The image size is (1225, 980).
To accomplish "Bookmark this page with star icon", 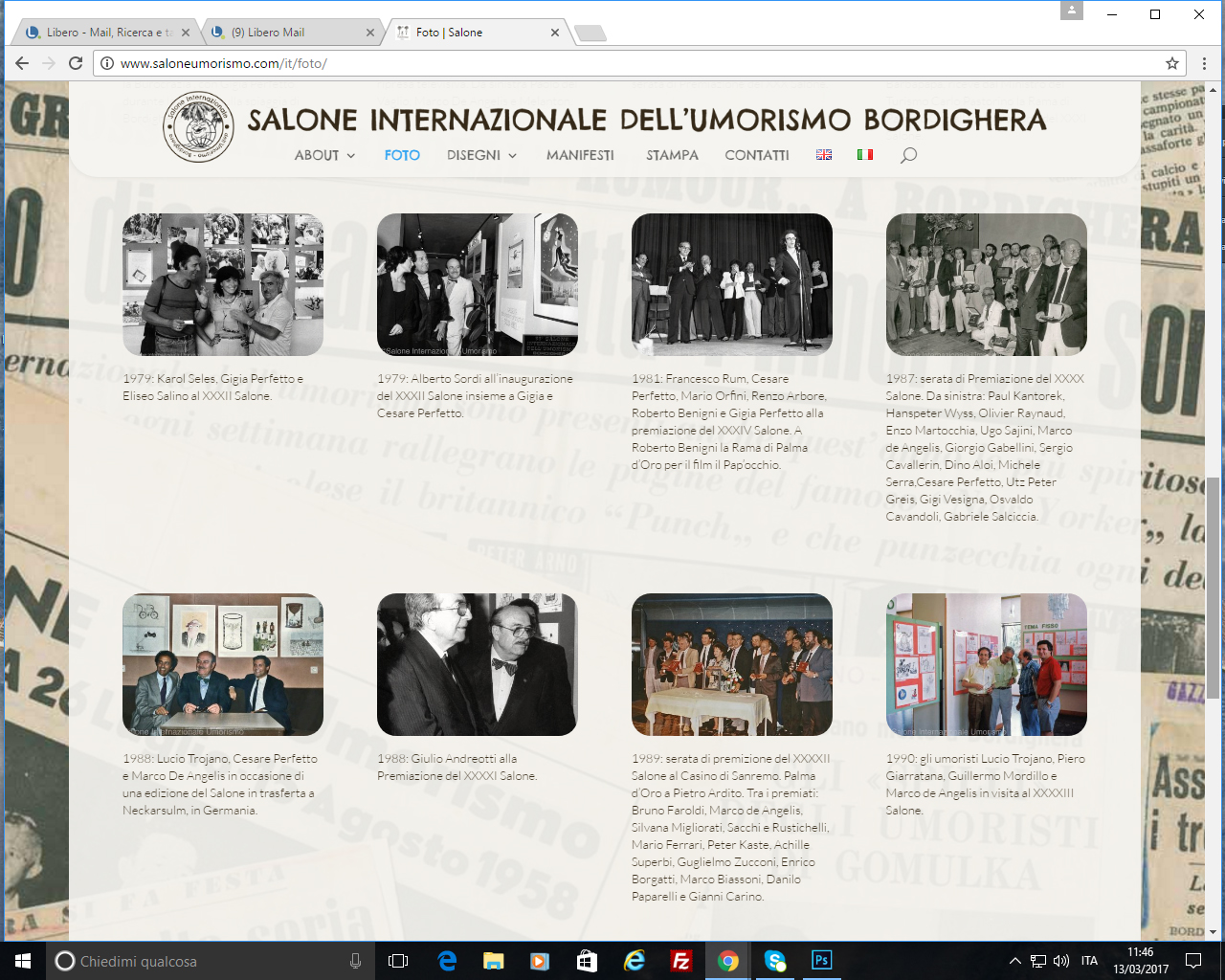I will pos(1172,63).
